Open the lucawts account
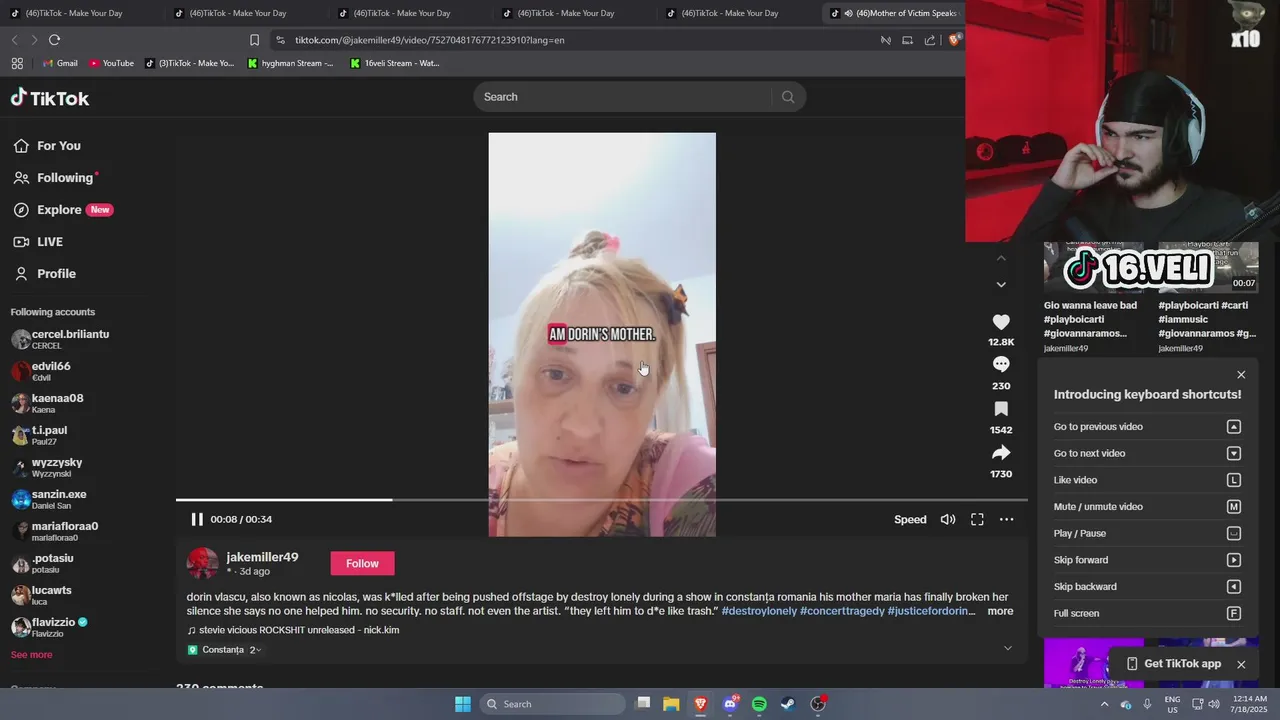This screenshot has width=1280, height=720. pyautogui.click(x=42, y=595)
